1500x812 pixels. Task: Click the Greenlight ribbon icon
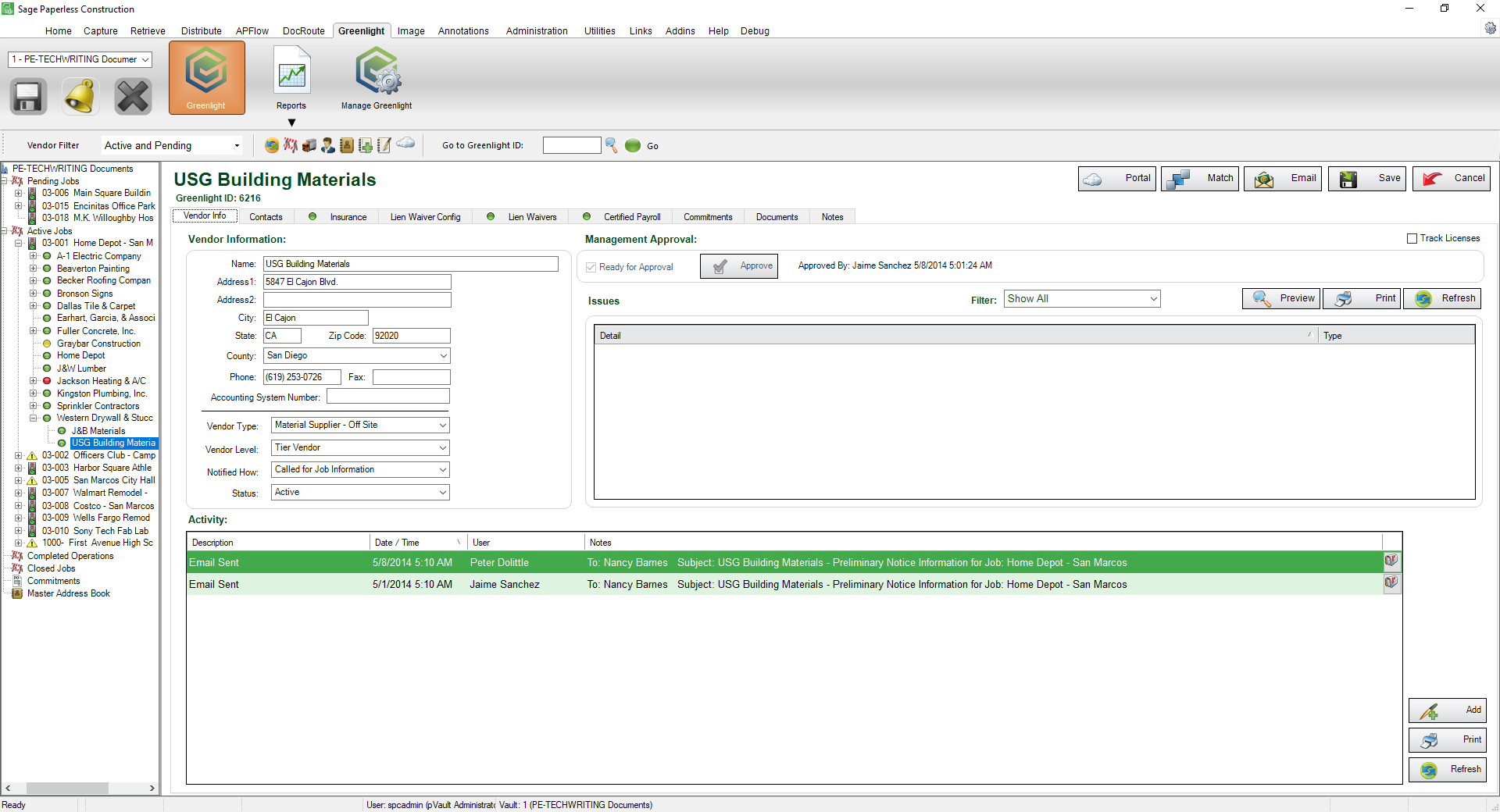coord(206,77)
